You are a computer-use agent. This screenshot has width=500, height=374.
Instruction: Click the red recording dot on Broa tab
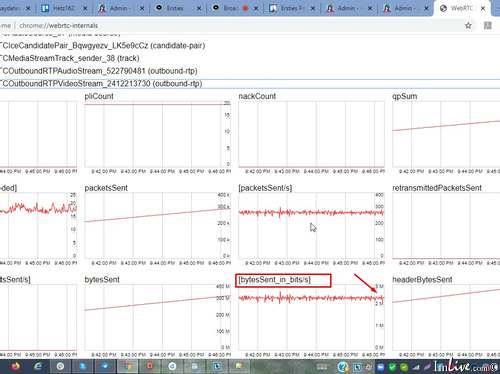click(245, 8)
